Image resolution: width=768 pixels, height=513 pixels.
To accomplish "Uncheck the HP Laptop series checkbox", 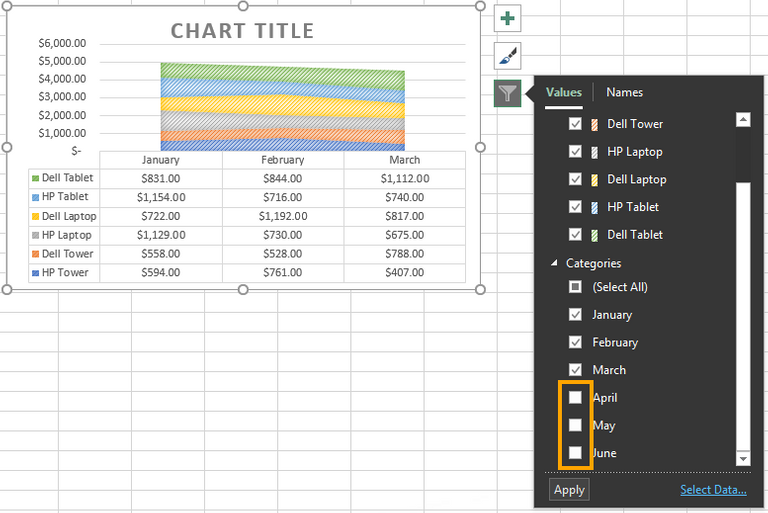I will (575, 151).
